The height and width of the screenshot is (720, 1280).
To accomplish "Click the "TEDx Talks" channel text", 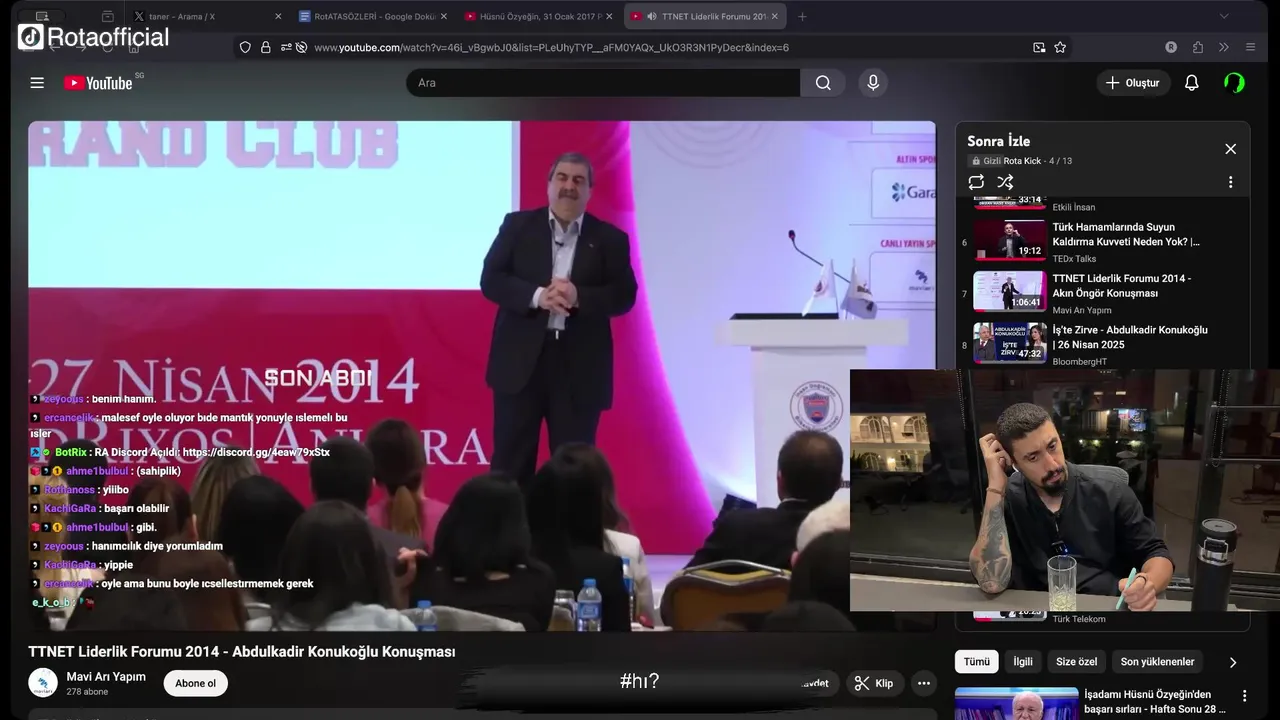I will click(x=1074, y=259).
